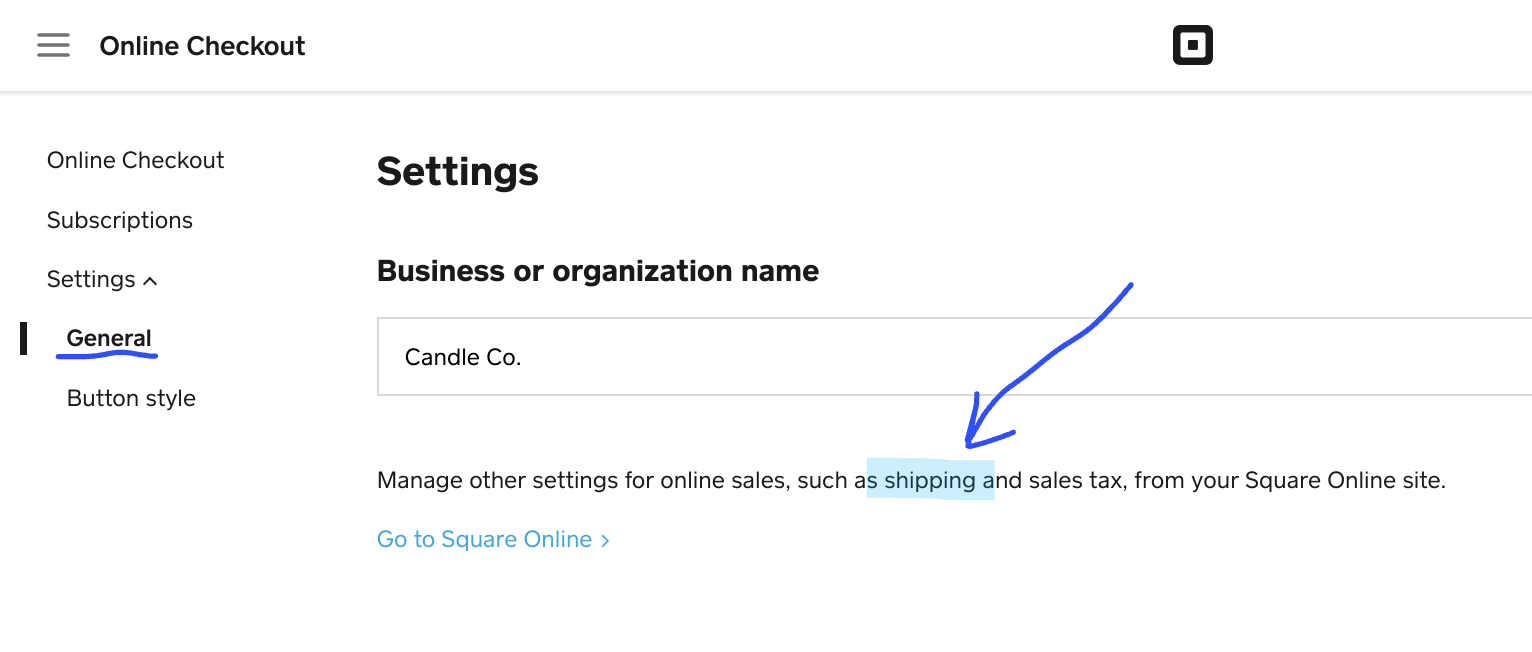1532x652 pixels.
Task: Click the black active marker beside General
Action: [x=24, y=338]
